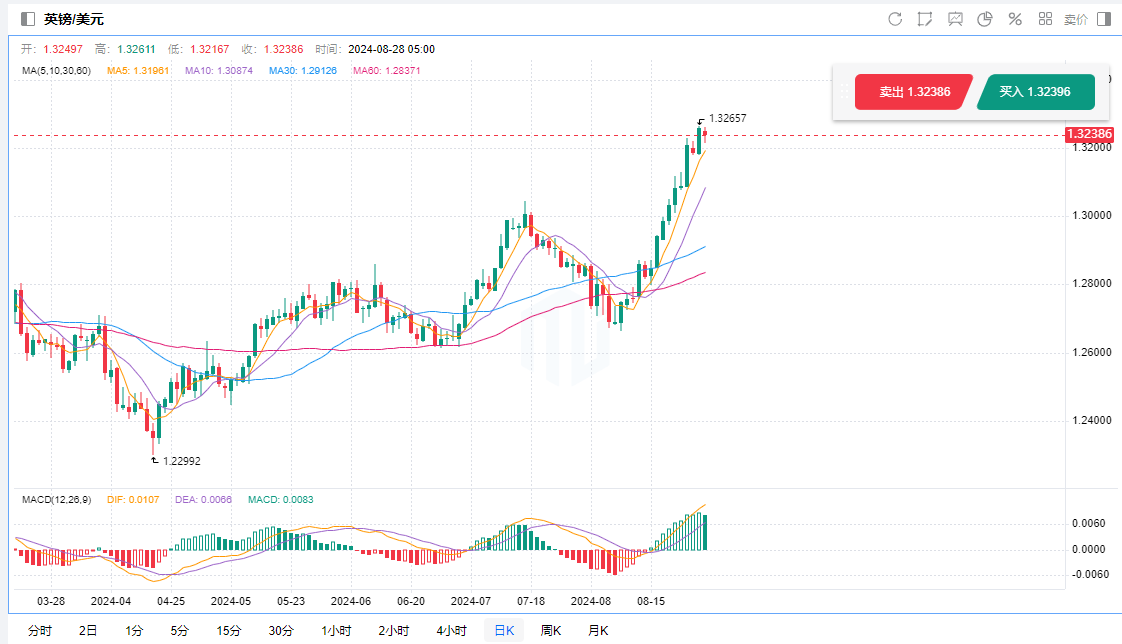Select the 15分 interval tab
This screenshot has height=644, width=1122.
[x=228, y=630]
